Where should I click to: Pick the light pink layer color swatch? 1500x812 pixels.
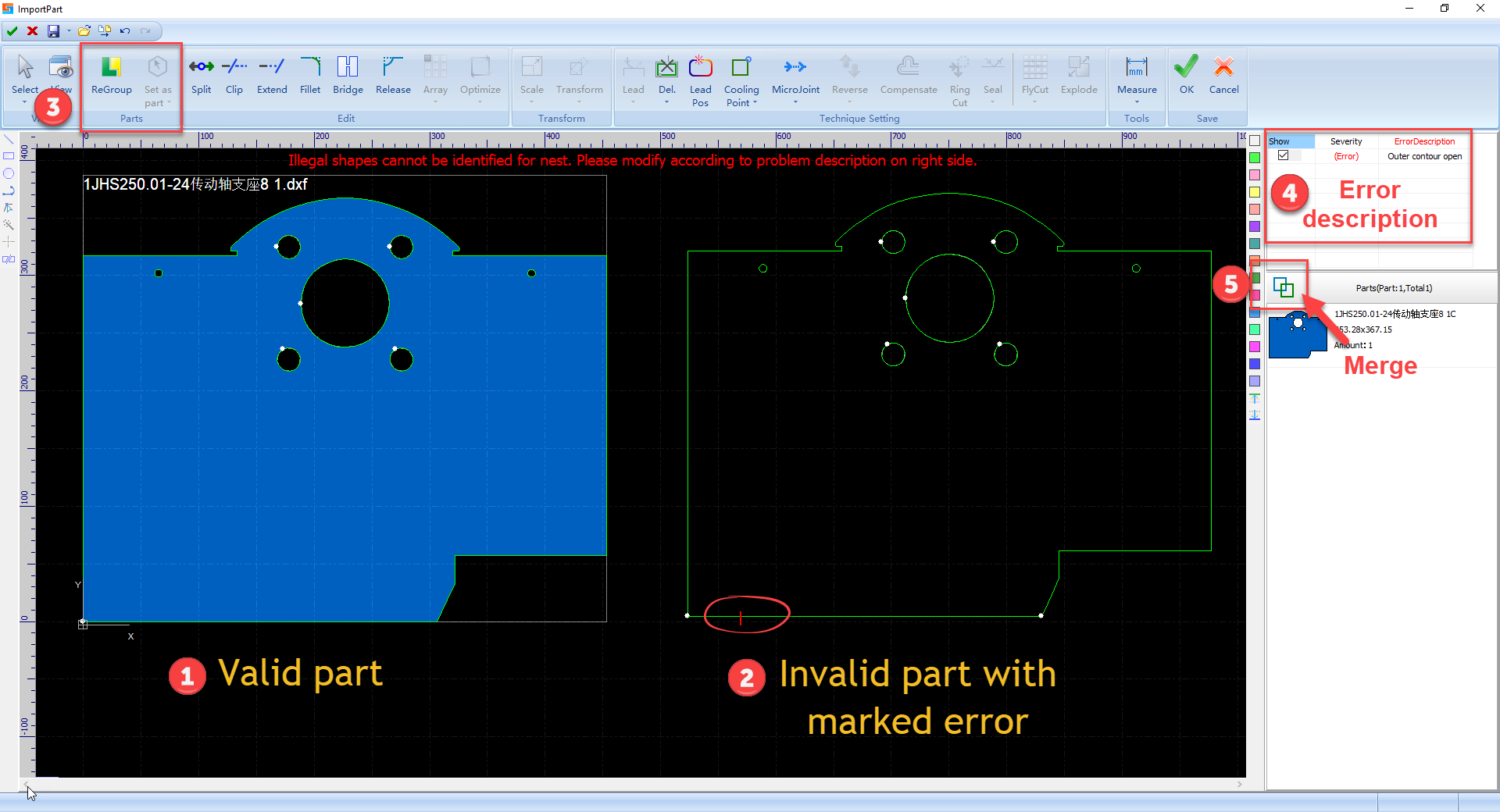(x=1255, y=175)
